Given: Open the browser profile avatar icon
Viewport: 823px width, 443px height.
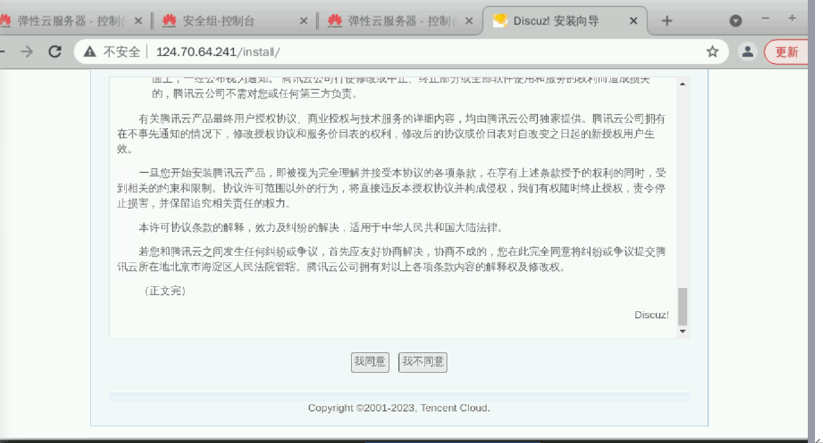Looking at the screenshot, I should point(747,52).
